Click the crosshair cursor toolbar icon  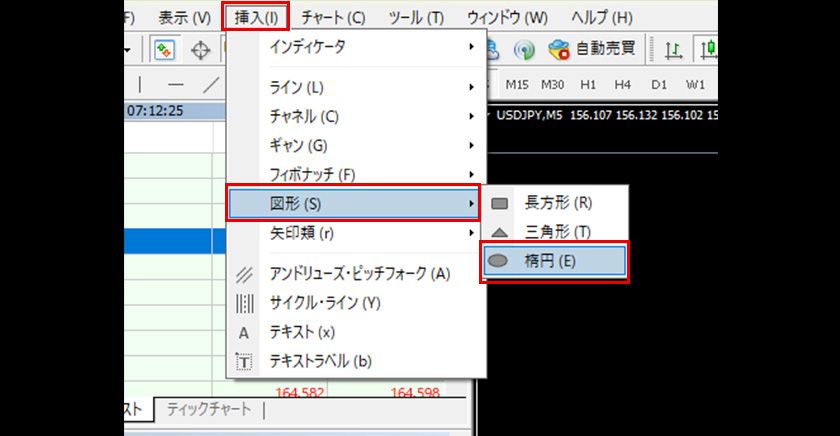point(201,50)
